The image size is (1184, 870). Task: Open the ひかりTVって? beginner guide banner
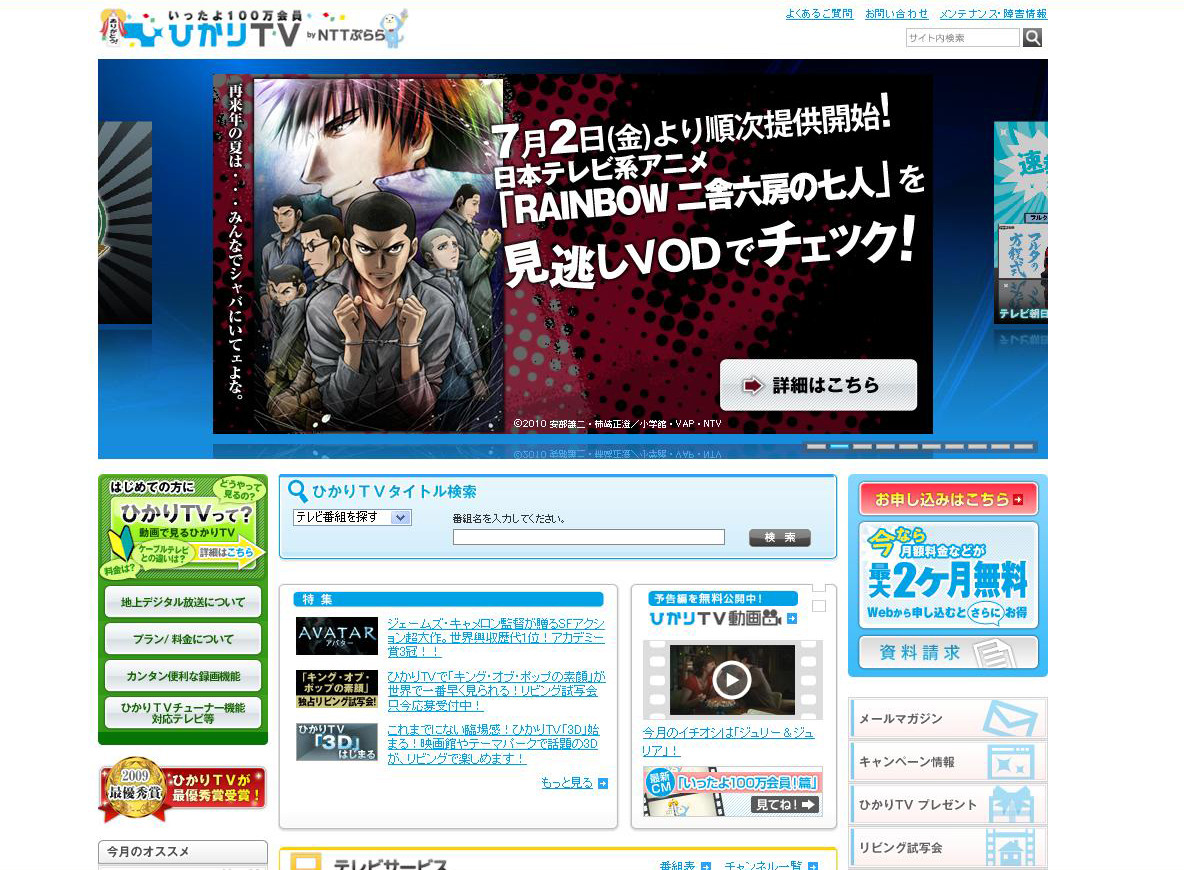tap(183, 527)
